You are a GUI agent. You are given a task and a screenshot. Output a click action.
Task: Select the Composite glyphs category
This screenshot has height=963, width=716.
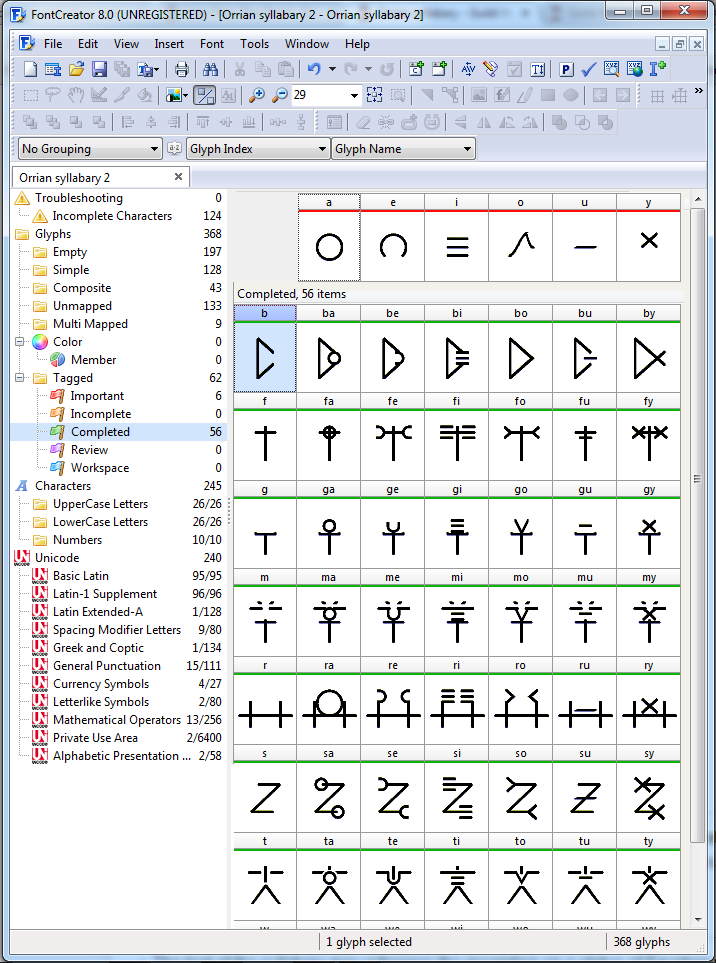pyautogui.click(x=82, y=287)
